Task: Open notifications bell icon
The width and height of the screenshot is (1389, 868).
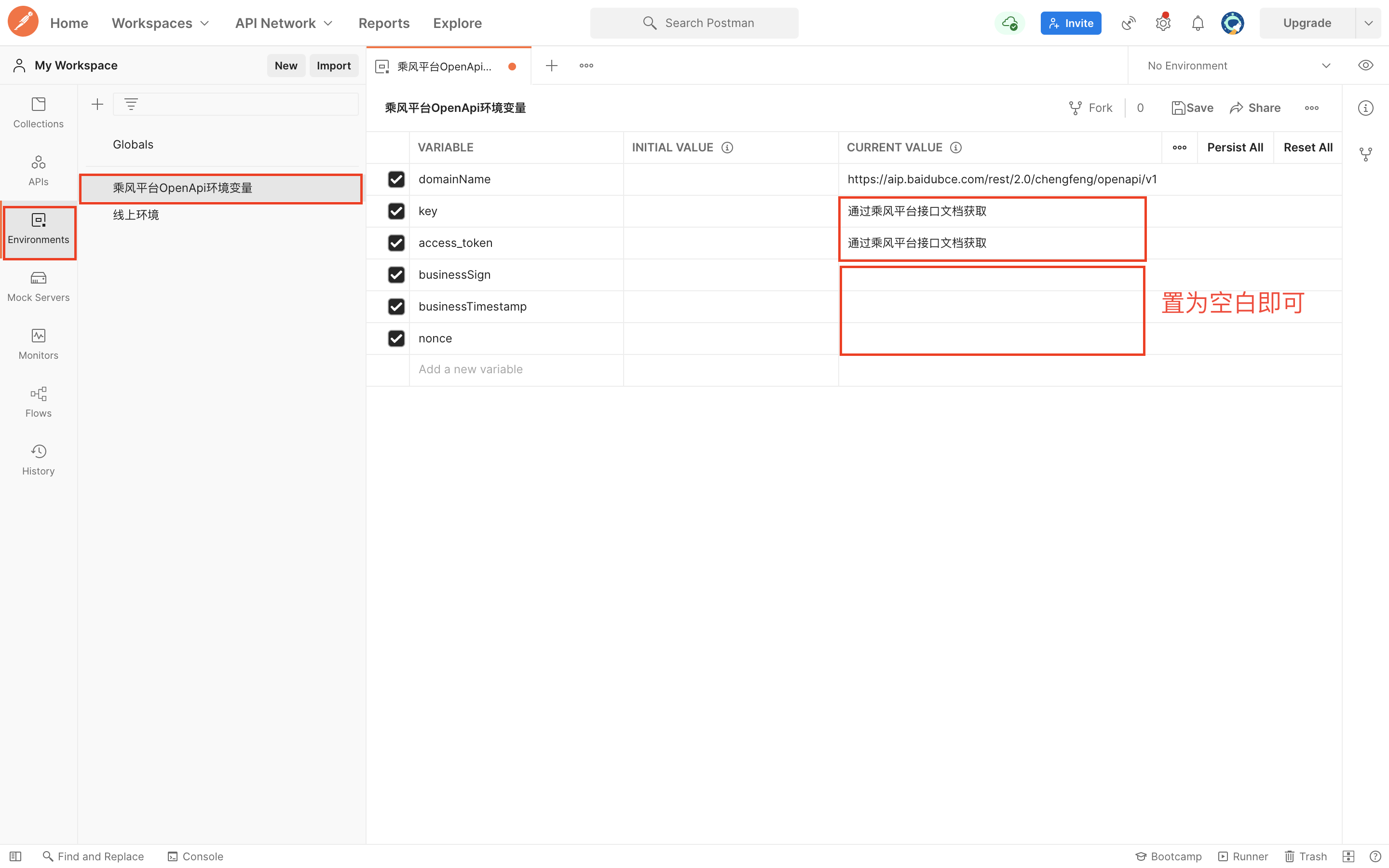Action: [x=1198, y=23]
